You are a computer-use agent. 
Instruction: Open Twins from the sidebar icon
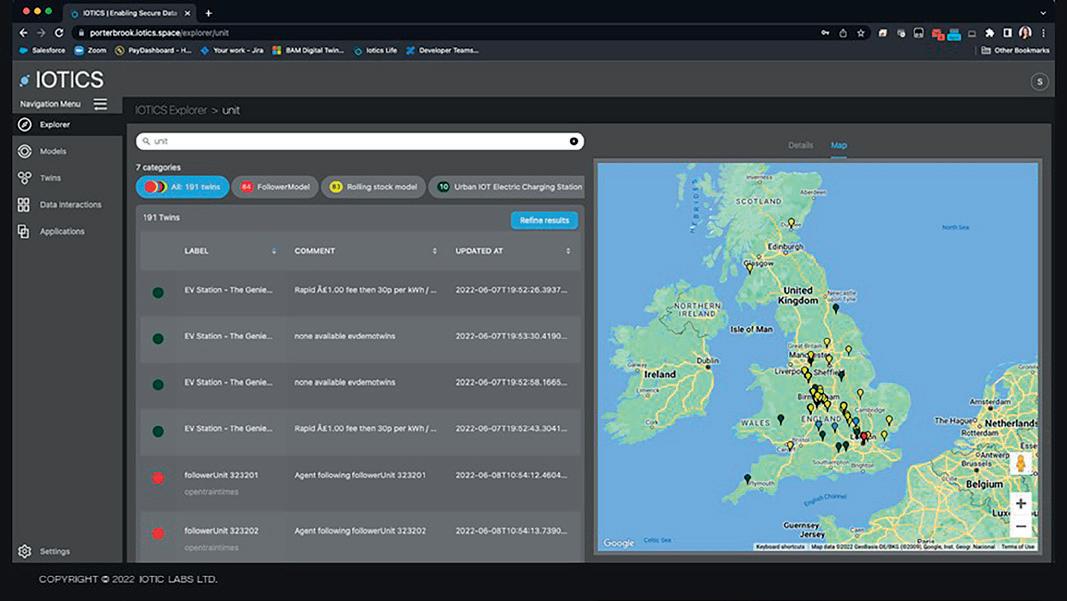click(25, 178)
